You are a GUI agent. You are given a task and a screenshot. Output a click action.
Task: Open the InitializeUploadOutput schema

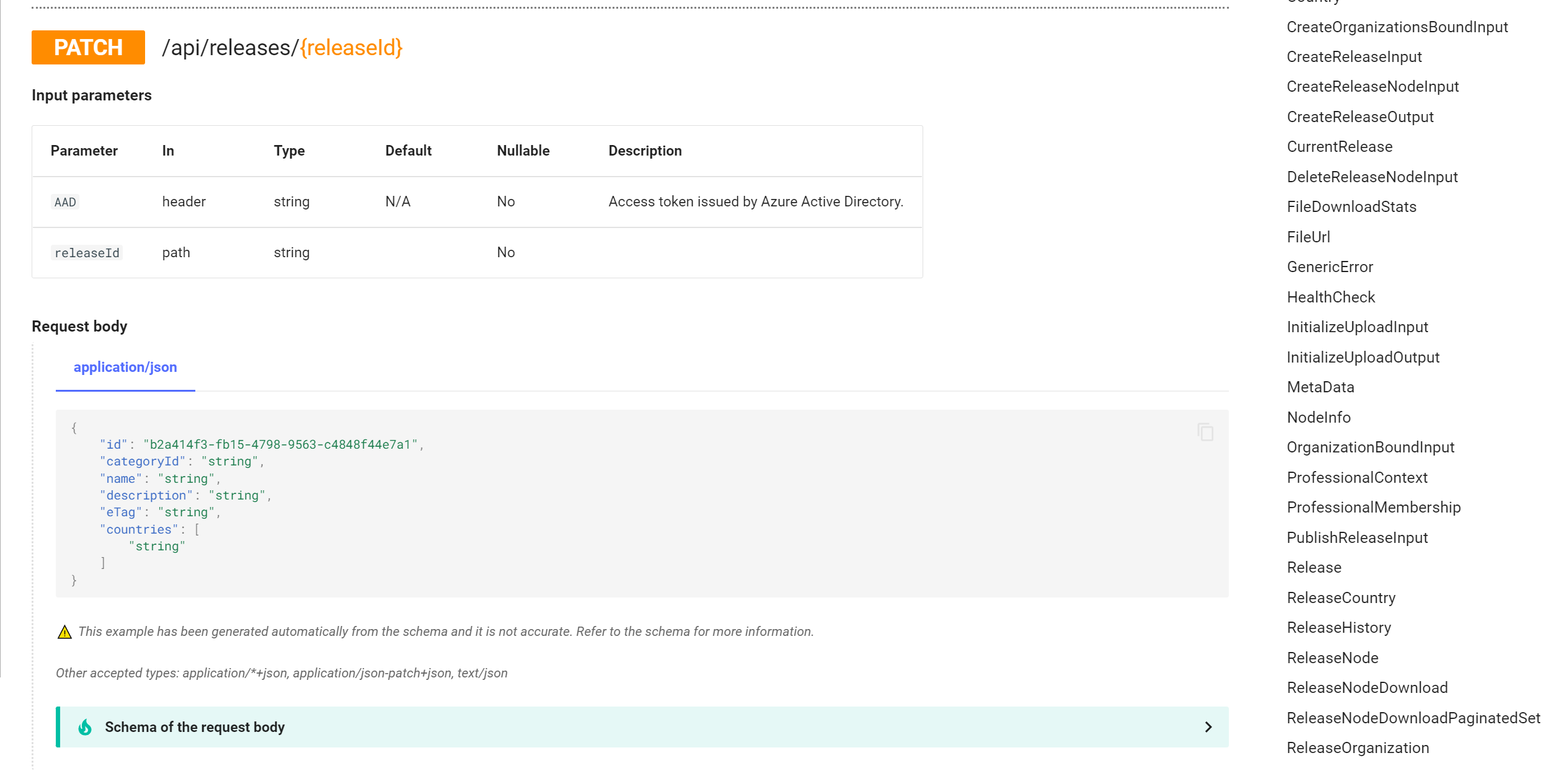click(1363, 357)
